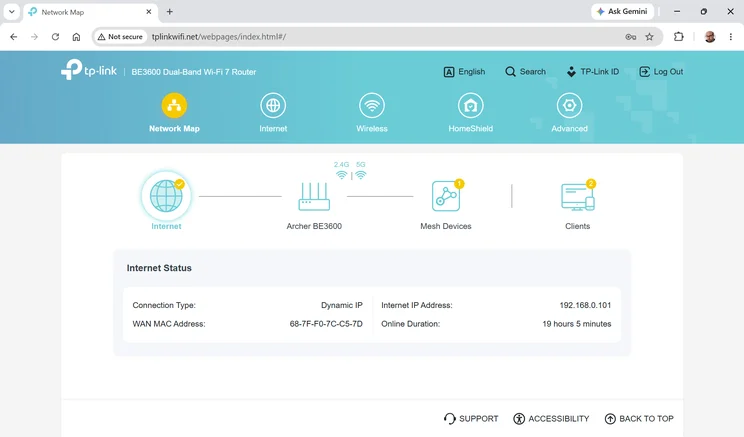Open the browser home page

tap(76, 37)
